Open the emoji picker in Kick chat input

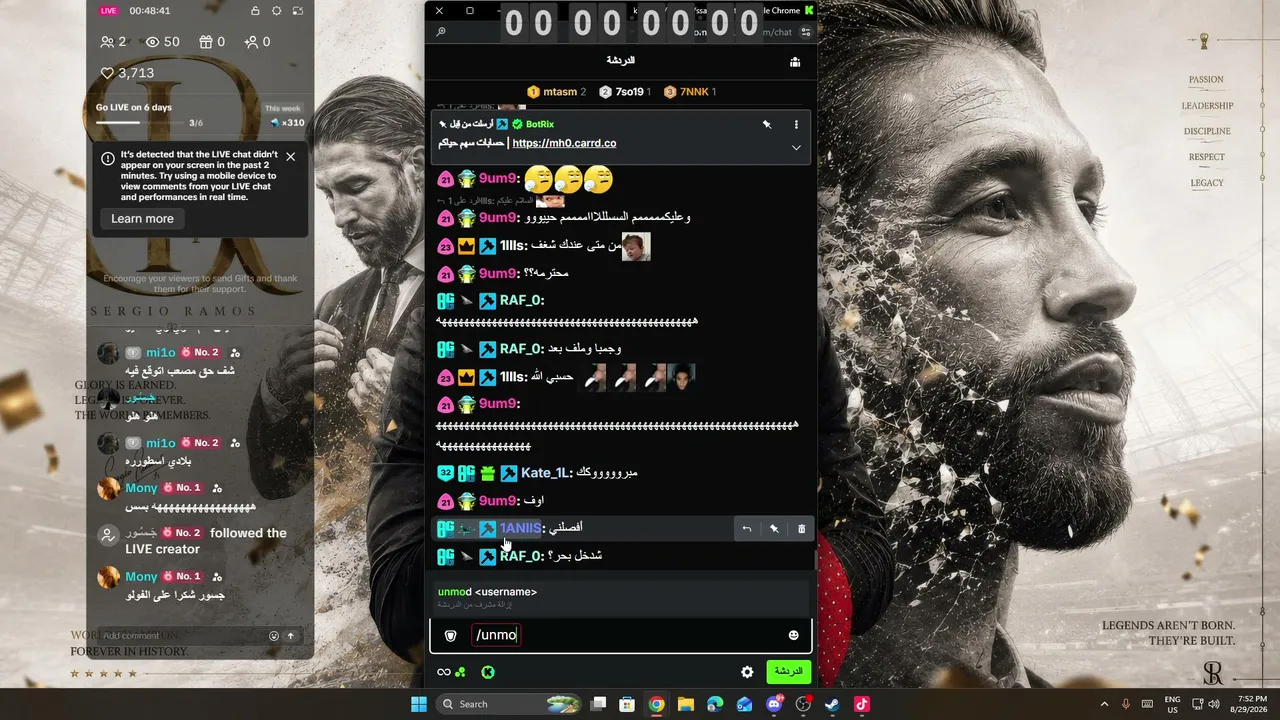[x=794, y=635]
